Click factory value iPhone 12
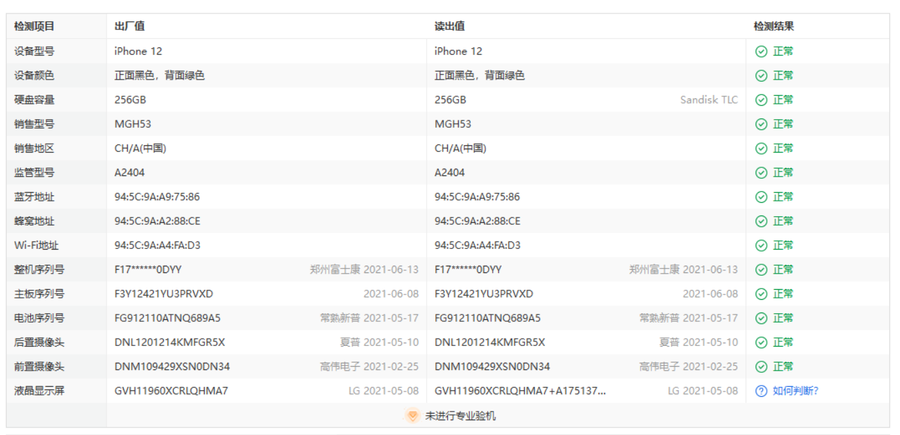900x435 pixels. pos(138,51)
